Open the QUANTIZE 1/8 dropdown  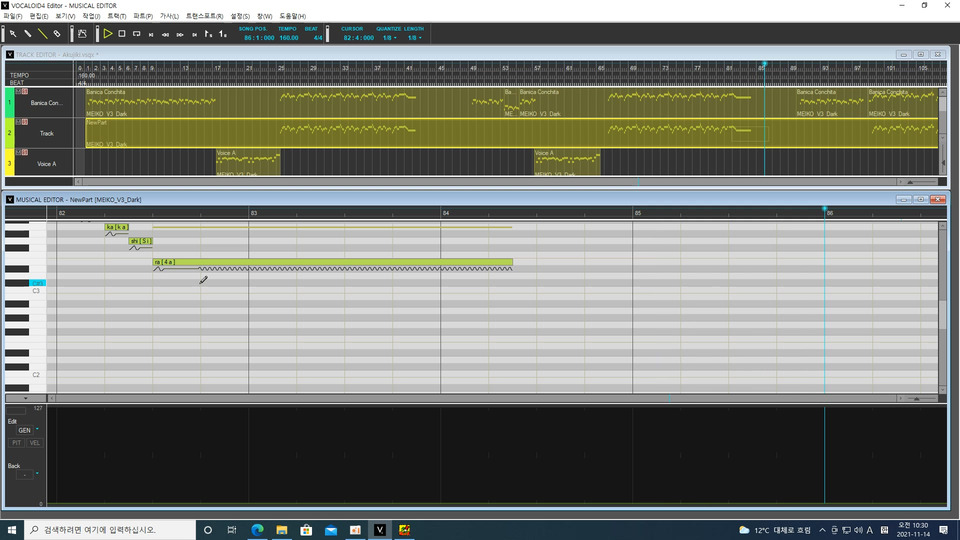(x=390, y=38)
